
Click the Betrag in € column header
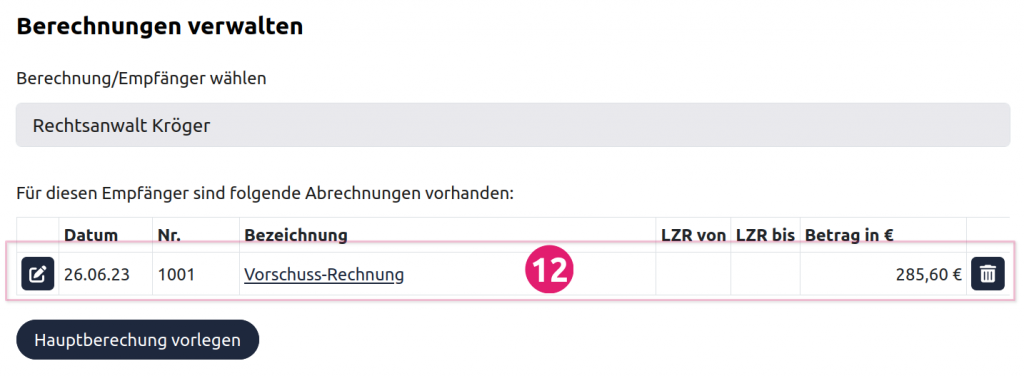849,236
